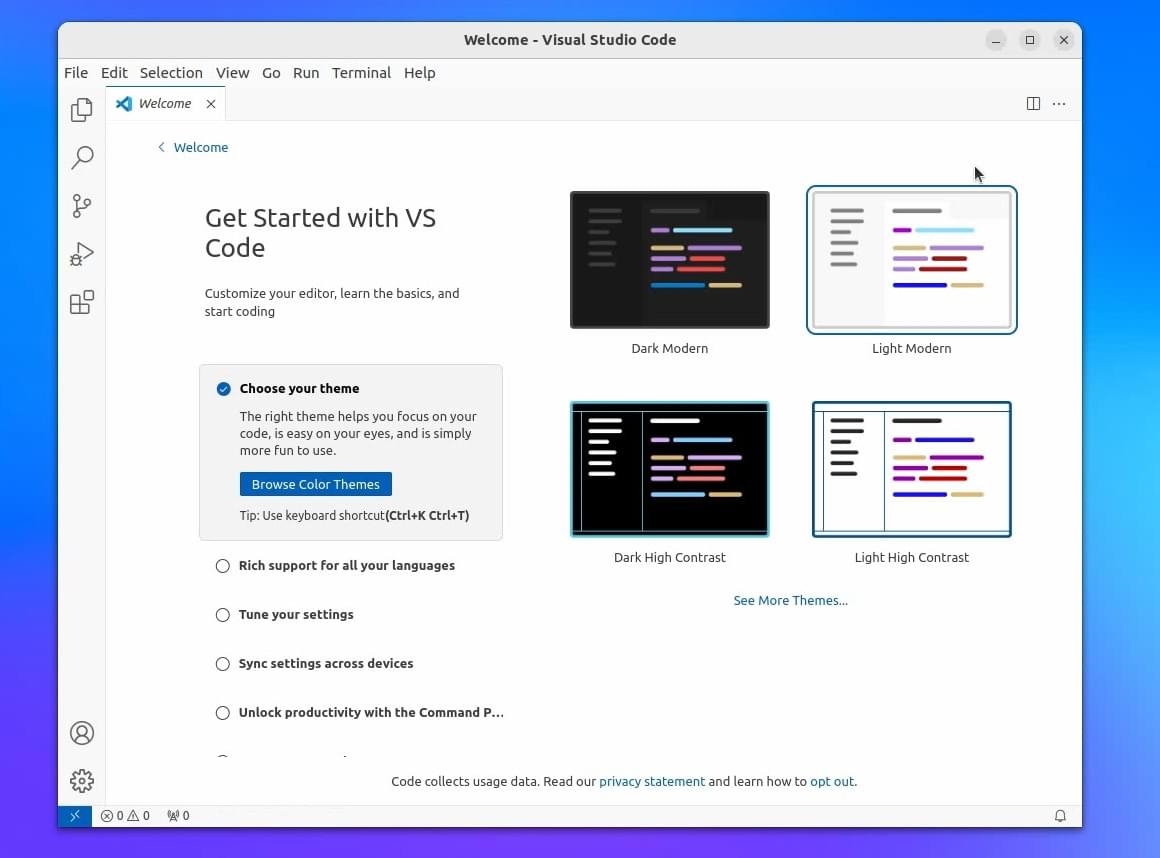1160x858 pixels.
Task: Click the Light Modern label
Action: [x=911, y=348]
